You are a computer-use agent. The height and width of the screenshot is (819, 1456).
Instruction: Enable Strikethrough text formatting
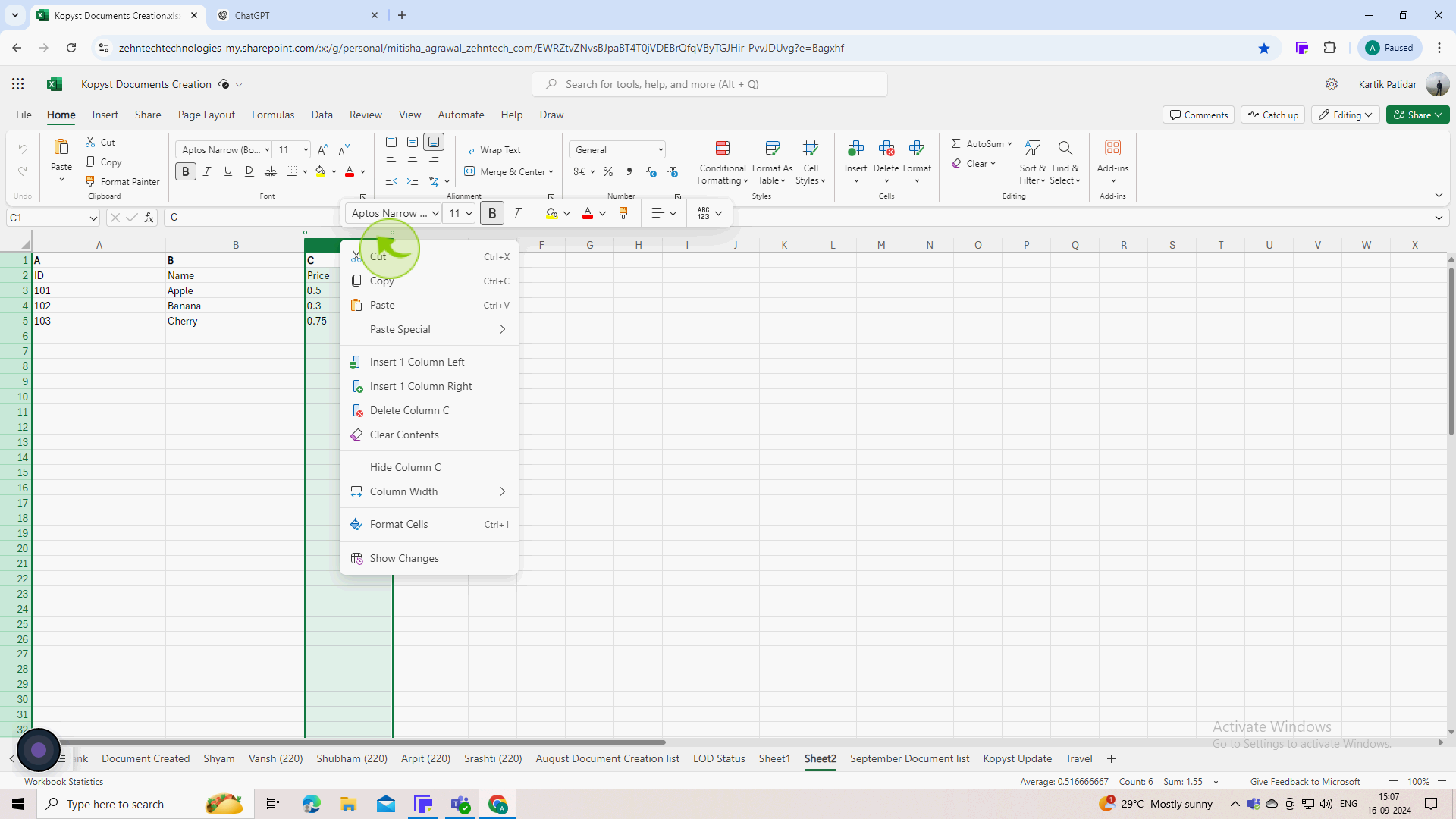270,171
